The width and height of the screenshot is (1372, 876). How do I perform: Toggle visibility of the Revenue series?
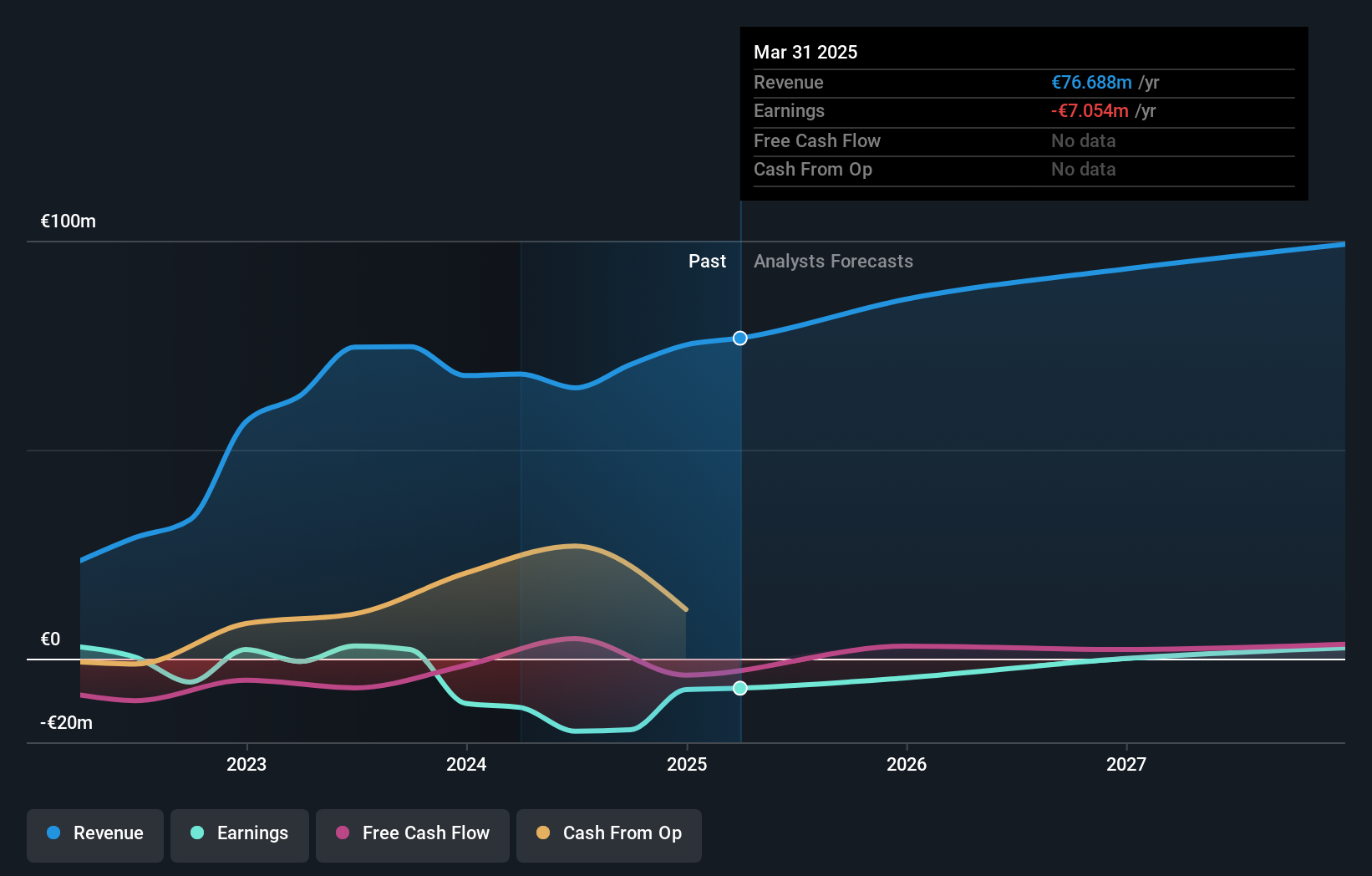tap(94, 835)
